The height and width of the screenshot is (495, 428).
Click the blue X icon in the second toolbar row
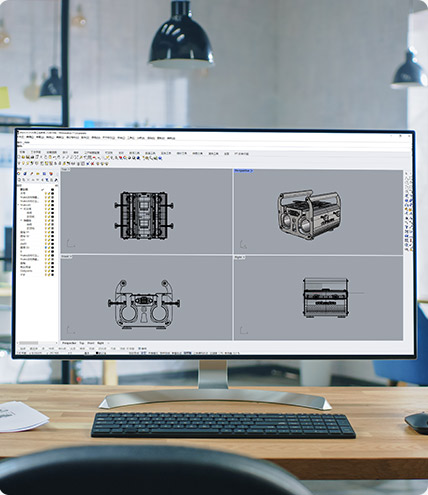(88, 163)
